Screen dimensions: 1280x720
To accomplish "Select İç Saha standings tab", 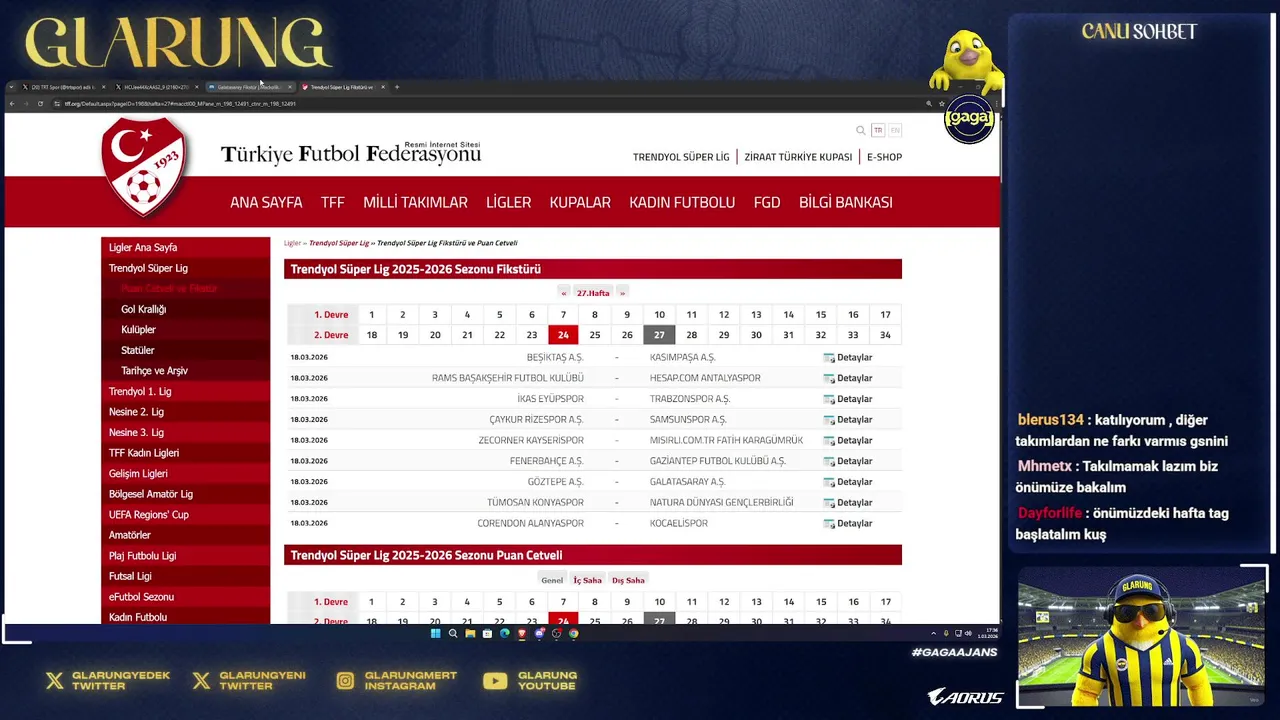I will coord(587,580).
